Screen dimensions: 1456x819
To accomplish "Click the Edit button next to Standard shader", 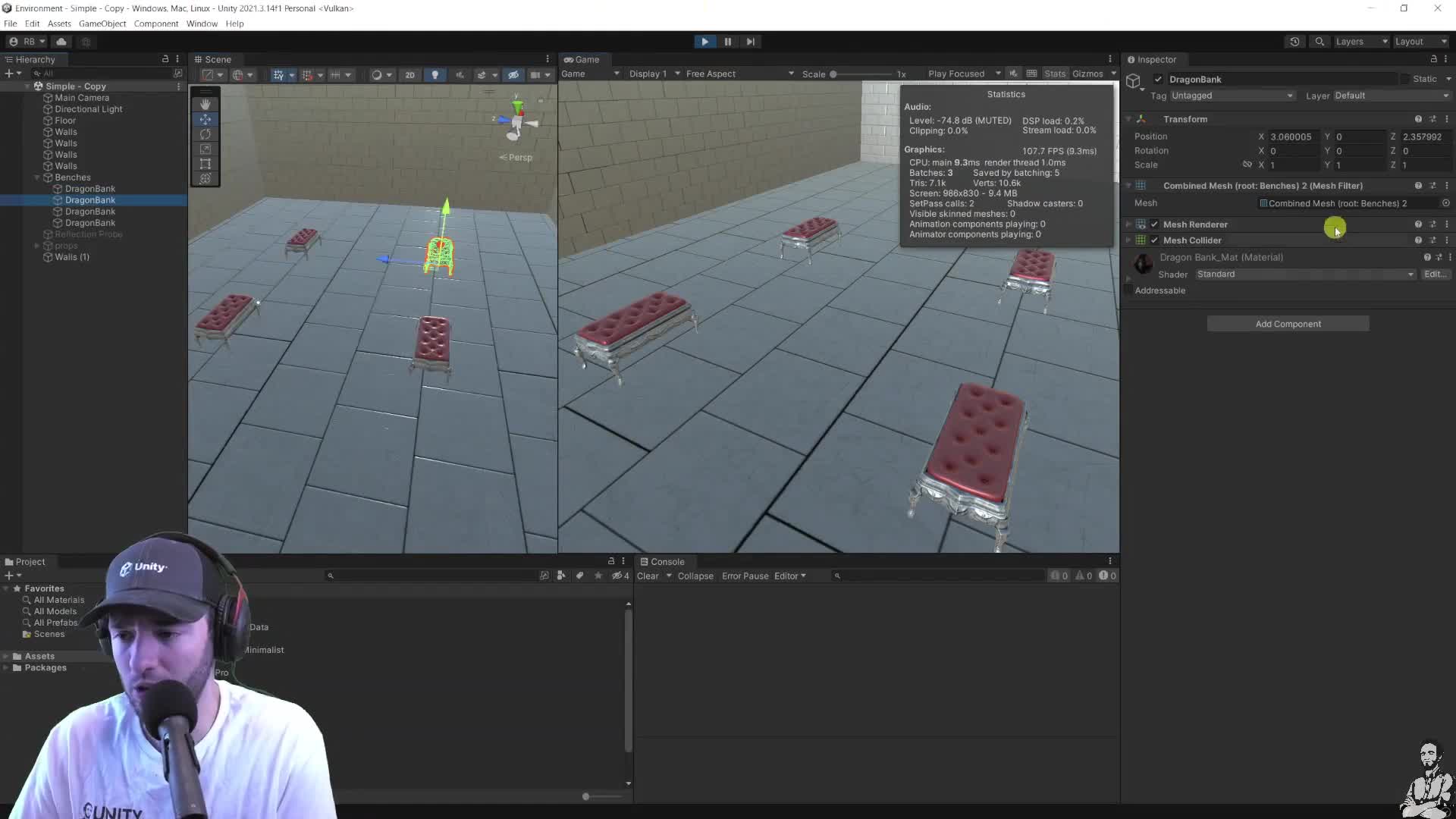I will click(x=1435, y=274).
